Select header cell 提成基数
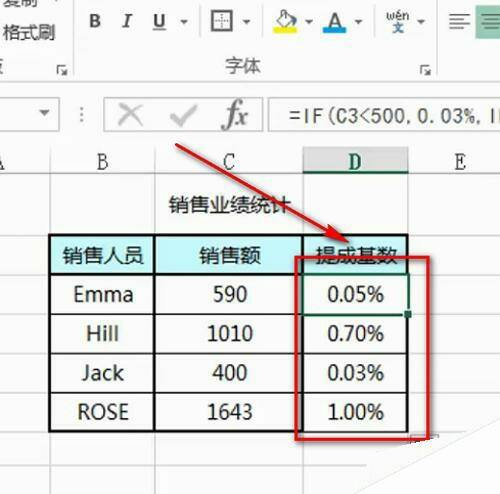 pos(355,255)
